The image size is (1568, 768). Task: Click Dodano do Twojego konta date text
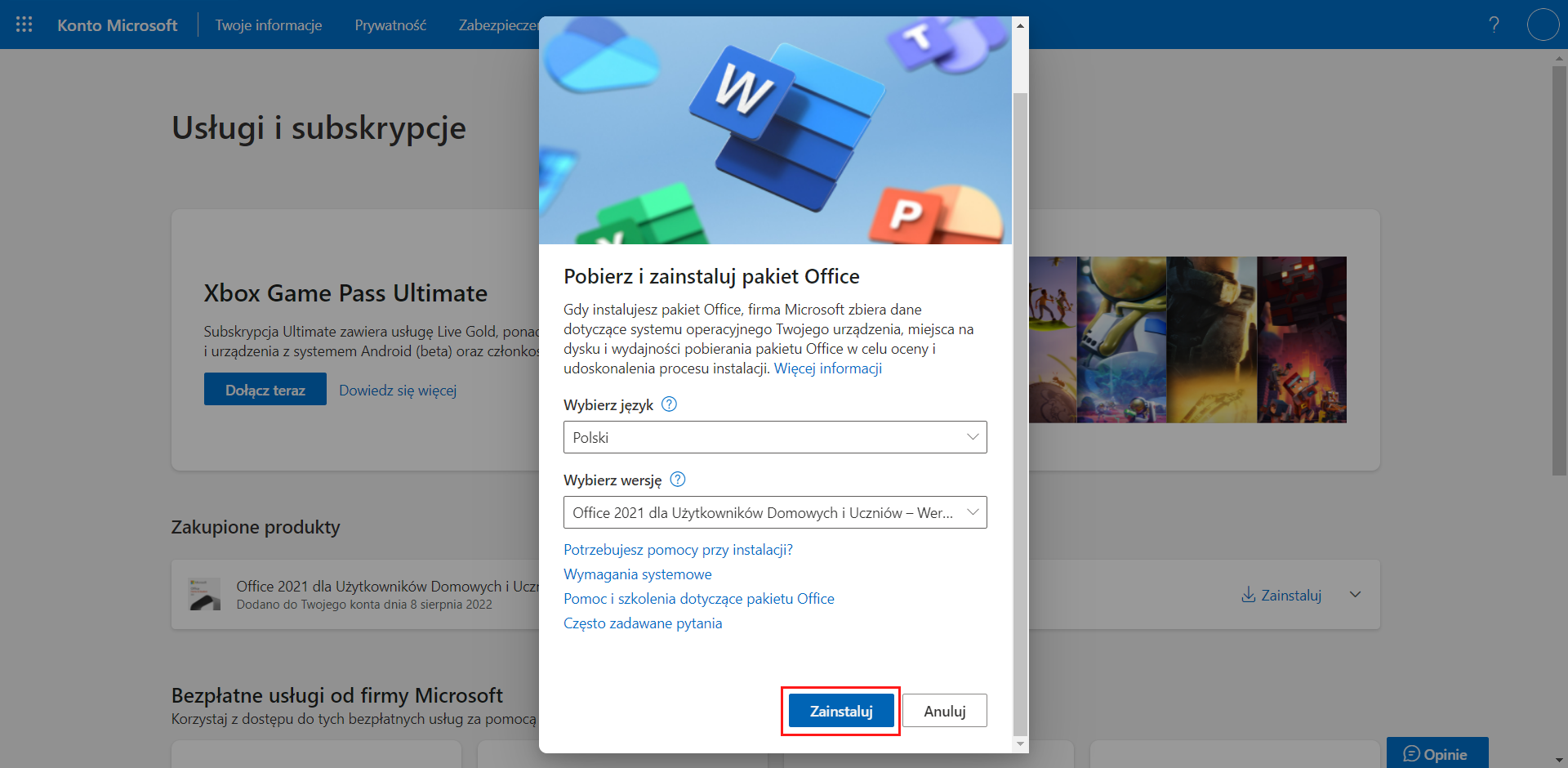coord(364,605)
